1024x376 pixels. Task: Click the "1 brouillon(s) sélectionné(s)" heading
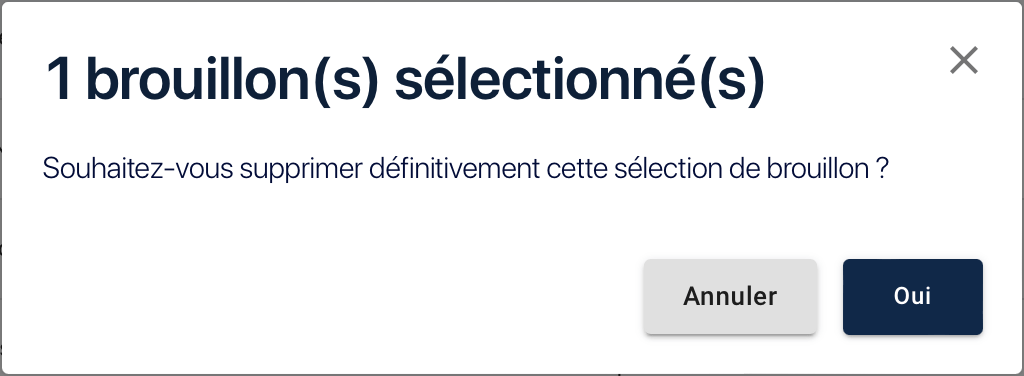click(405, 80)
